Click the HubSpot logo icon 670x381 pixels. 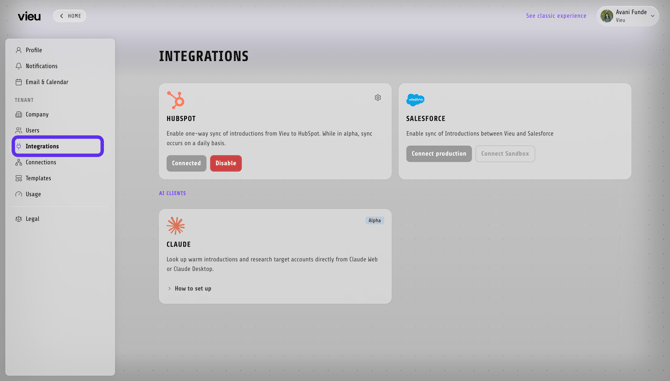tap(176, 100)
